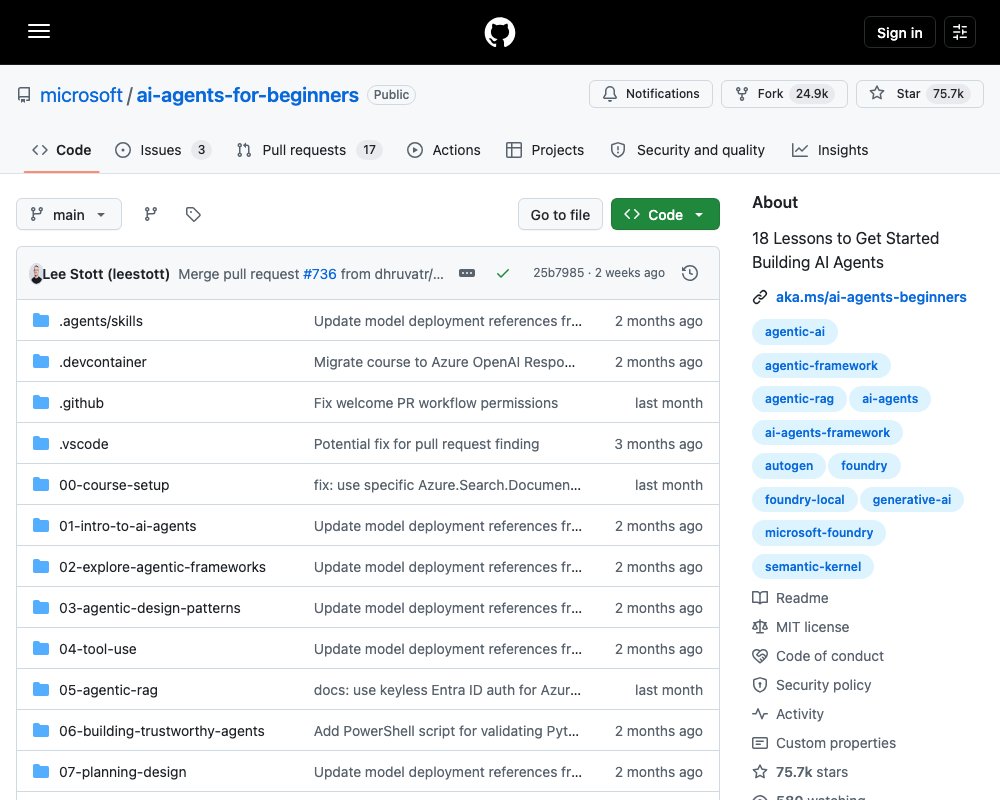
Task: Select the foundry-local topic tag
Action: [x=804, y=500]
